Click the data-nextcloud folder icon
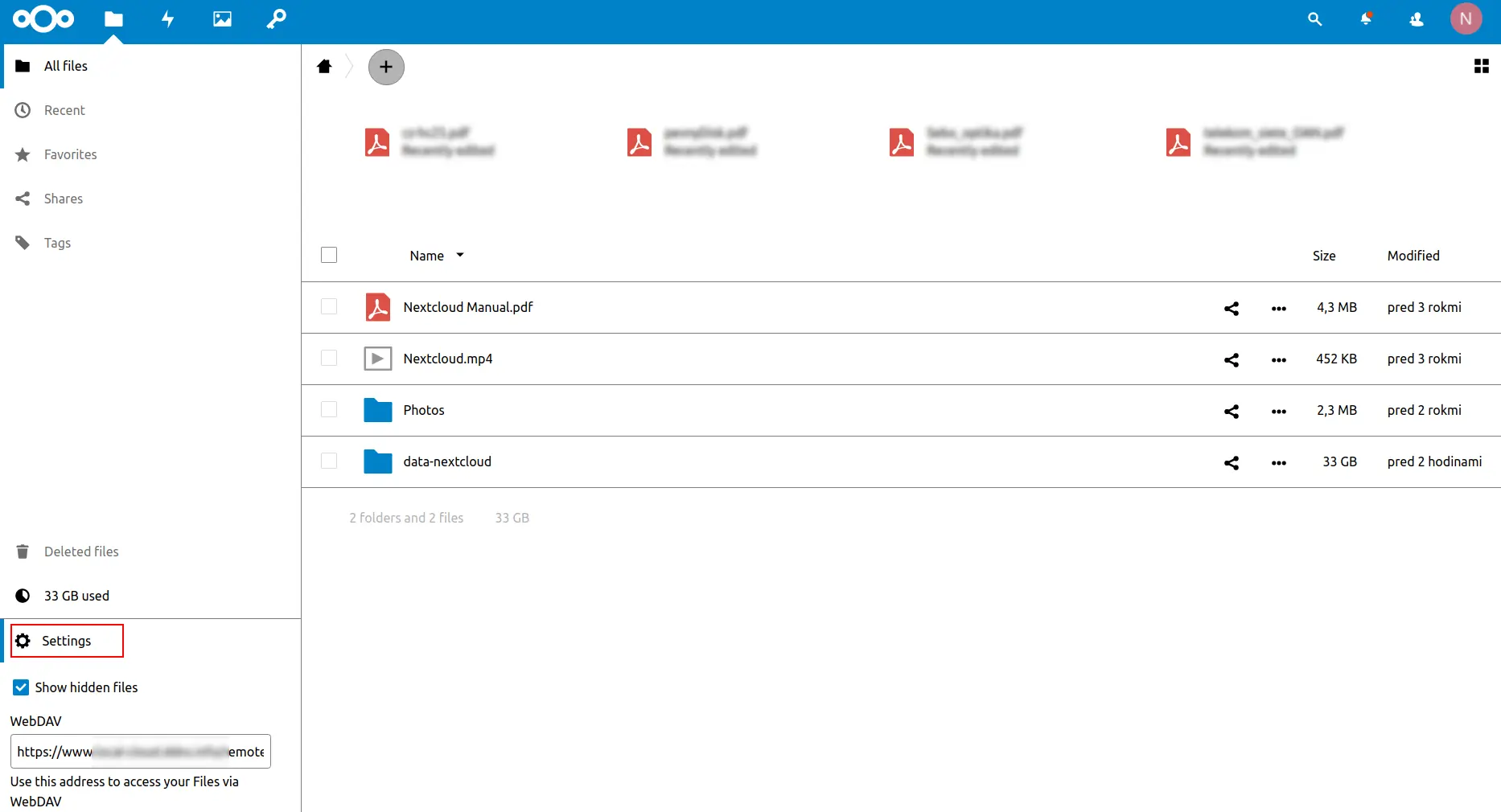The height and width of the screenshot is (812, 1501). point(377,461)
